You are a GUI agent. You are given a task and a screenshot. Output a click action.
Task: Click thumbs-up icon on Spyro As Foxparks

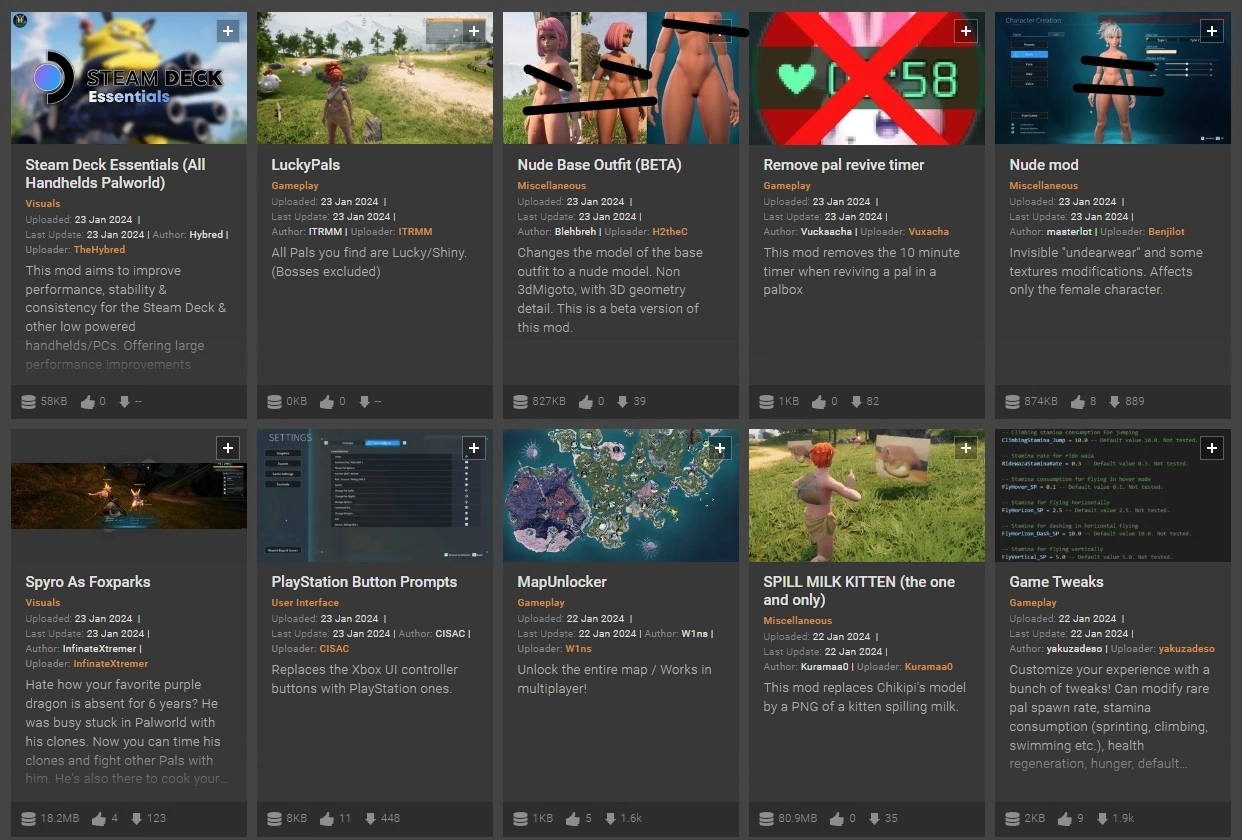[99, 818]
